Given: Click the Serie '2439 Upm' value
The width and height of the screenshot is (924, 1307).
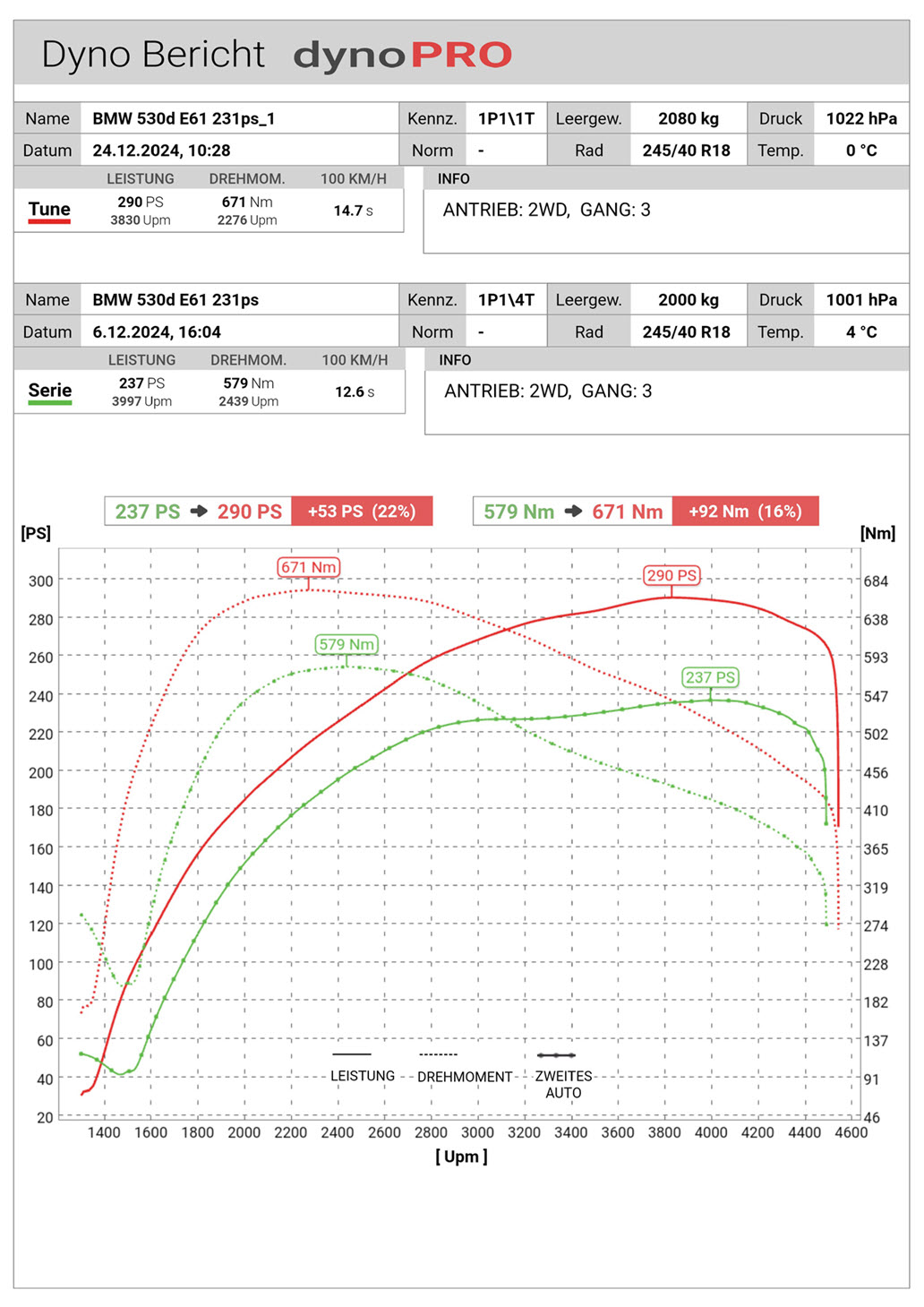Looking at the screenshot, I should [249, 401].
